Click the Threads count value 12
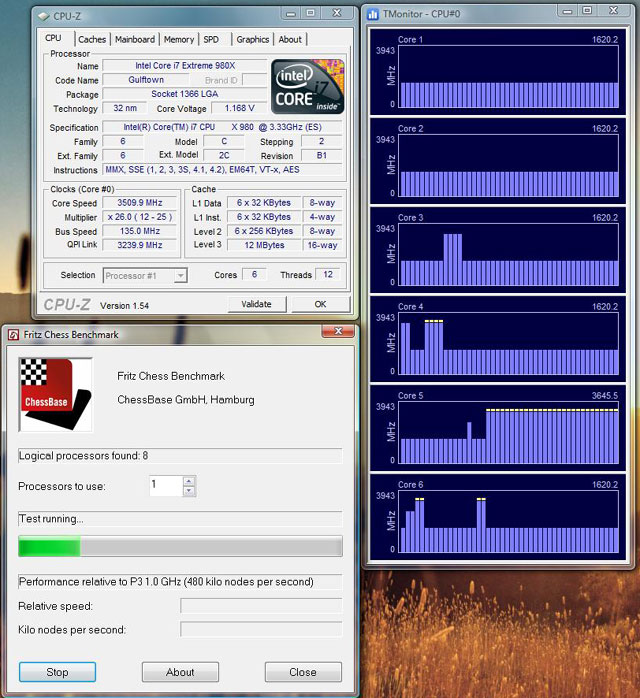This screenshot has height=698, width=640. [x=328, y=274]
